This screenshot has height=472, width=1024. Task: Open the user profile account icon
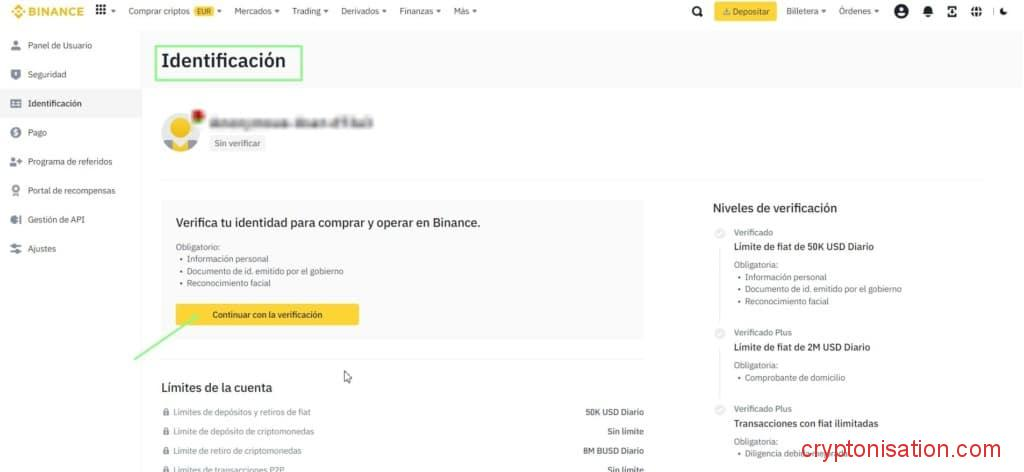[901, 12]
